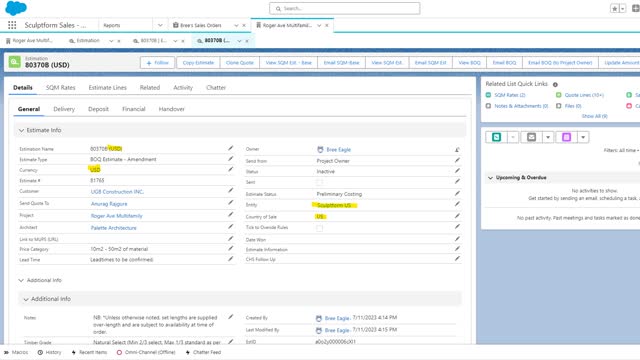Screen dimensions: 640x360
Task: Edit Estimate Type with pencil icon
Action: click(x=231, y=159)
